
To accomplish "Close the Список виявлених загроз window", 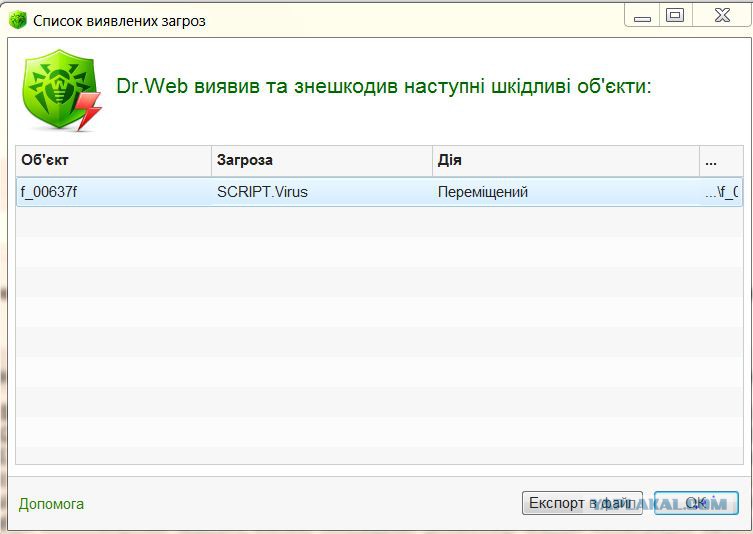I will (721, 16).
